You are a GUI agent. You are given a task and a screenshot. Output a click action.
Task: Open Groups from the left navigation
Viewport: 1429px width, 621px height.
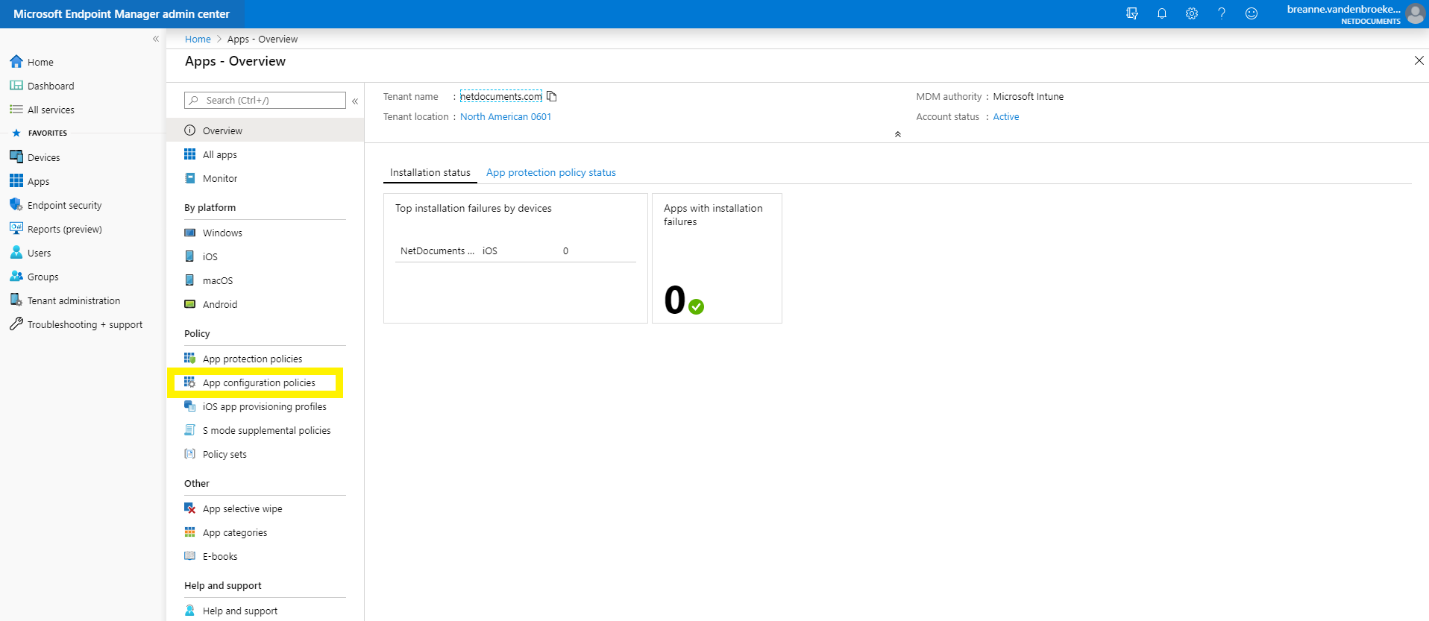pyautogui.click(x=44, y=276)
